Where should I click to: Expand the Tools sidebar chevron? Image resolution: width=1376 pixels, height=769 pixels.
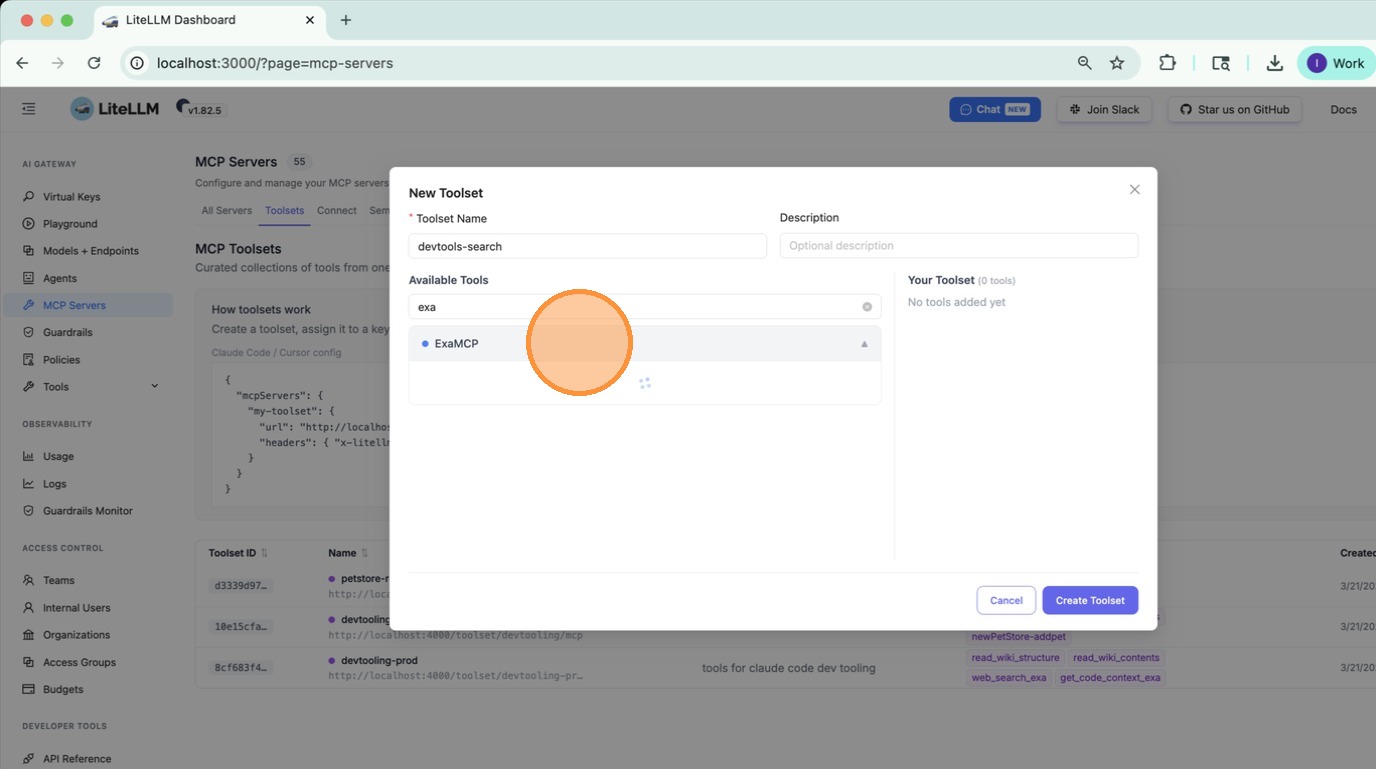154,387
